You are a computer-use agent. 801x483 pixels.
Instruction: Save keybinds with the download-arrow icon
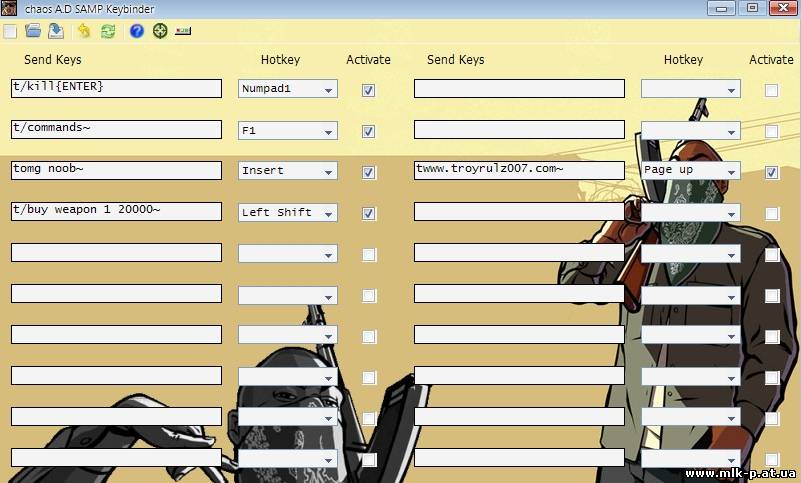point(56,31)
